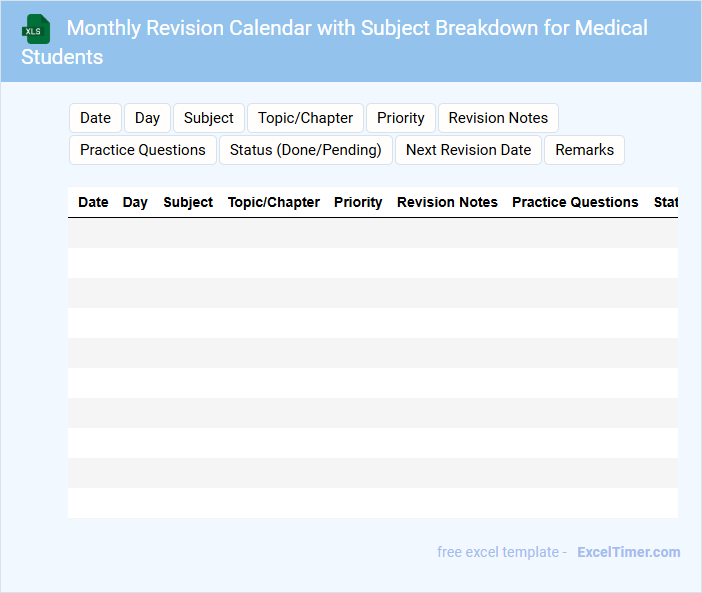Select the Day tag button
This screenshot has height=593, width=702.
click(x=147, y=118)
